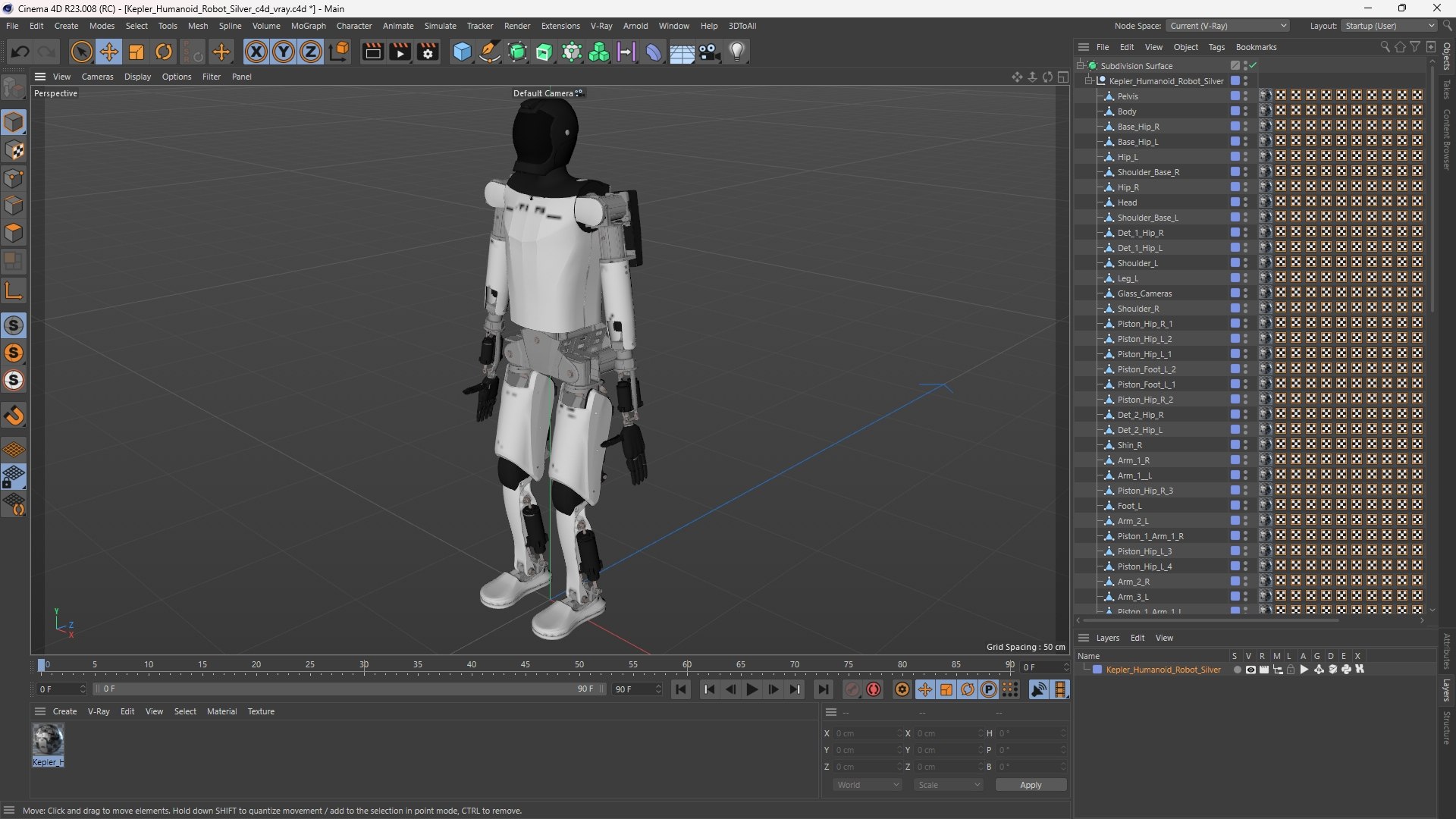This screenshot has height=819, width=1456.
Task: Activate the Move tool in toolbar
Action: [109, 52]
